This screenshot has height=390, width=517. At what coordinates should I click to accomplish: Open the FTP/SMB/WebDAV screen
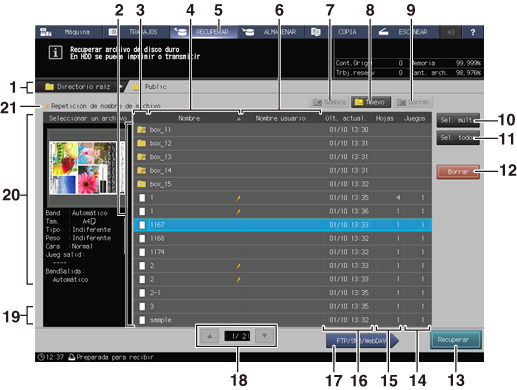pos(362,341)
